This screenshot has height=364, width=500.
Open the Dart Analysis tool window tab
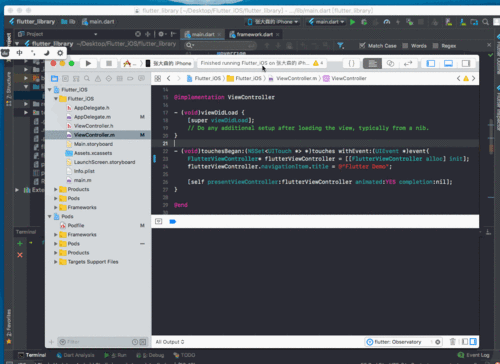(x=76, y=355)
